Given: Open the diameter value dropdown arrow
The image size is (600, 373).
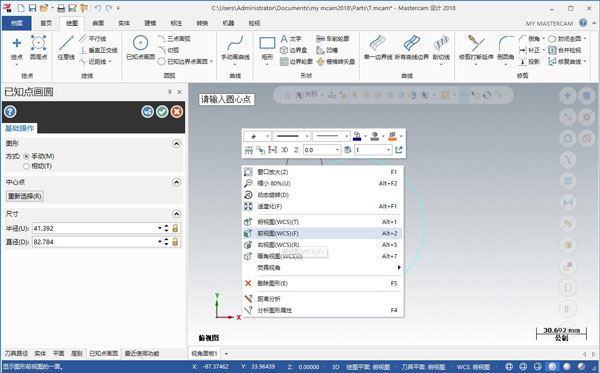Looking at the screenshot, I should 160,242.
